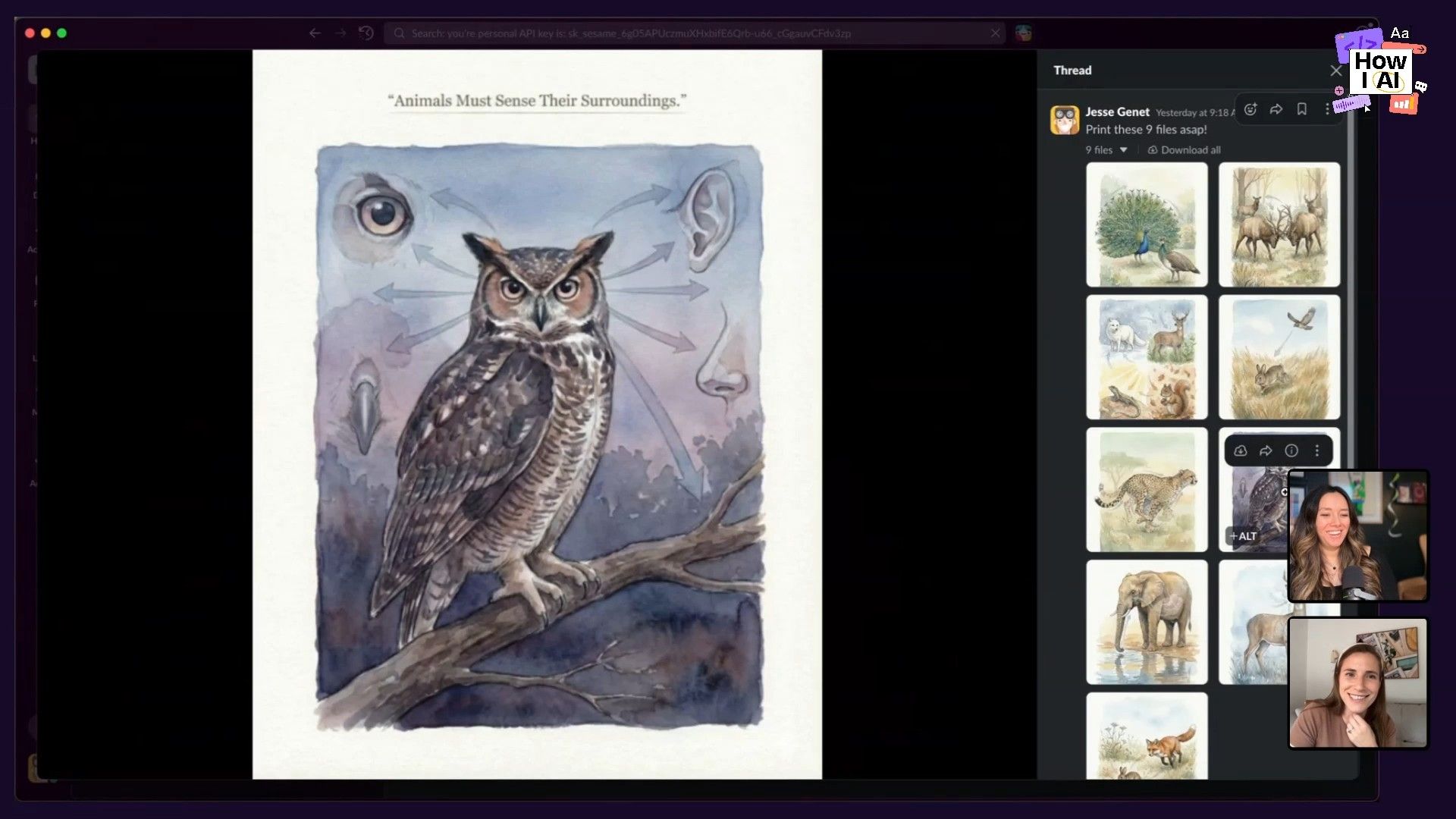Click the magnifier in the search bar
Image resolution: width=1456 pixels, height=819 pixels.
tap(399, 33)
